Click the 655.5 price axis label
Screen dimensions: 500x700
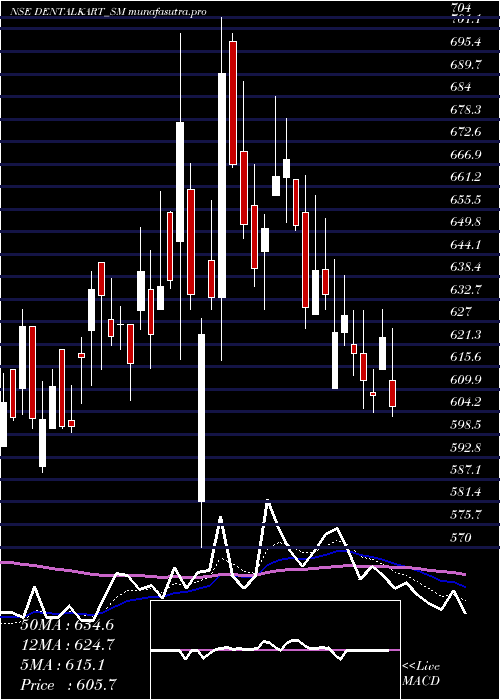point(466,200)
